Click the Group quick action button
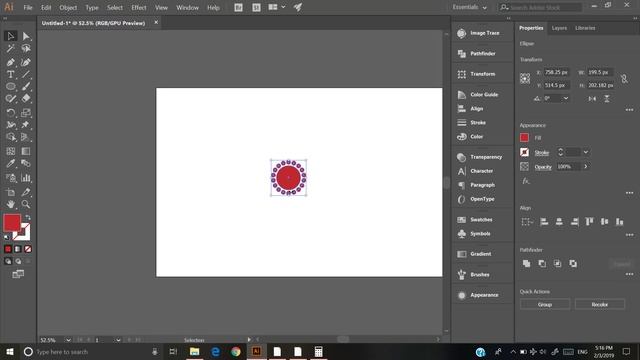This screenshot has width=640, height=360. (545, 304)
